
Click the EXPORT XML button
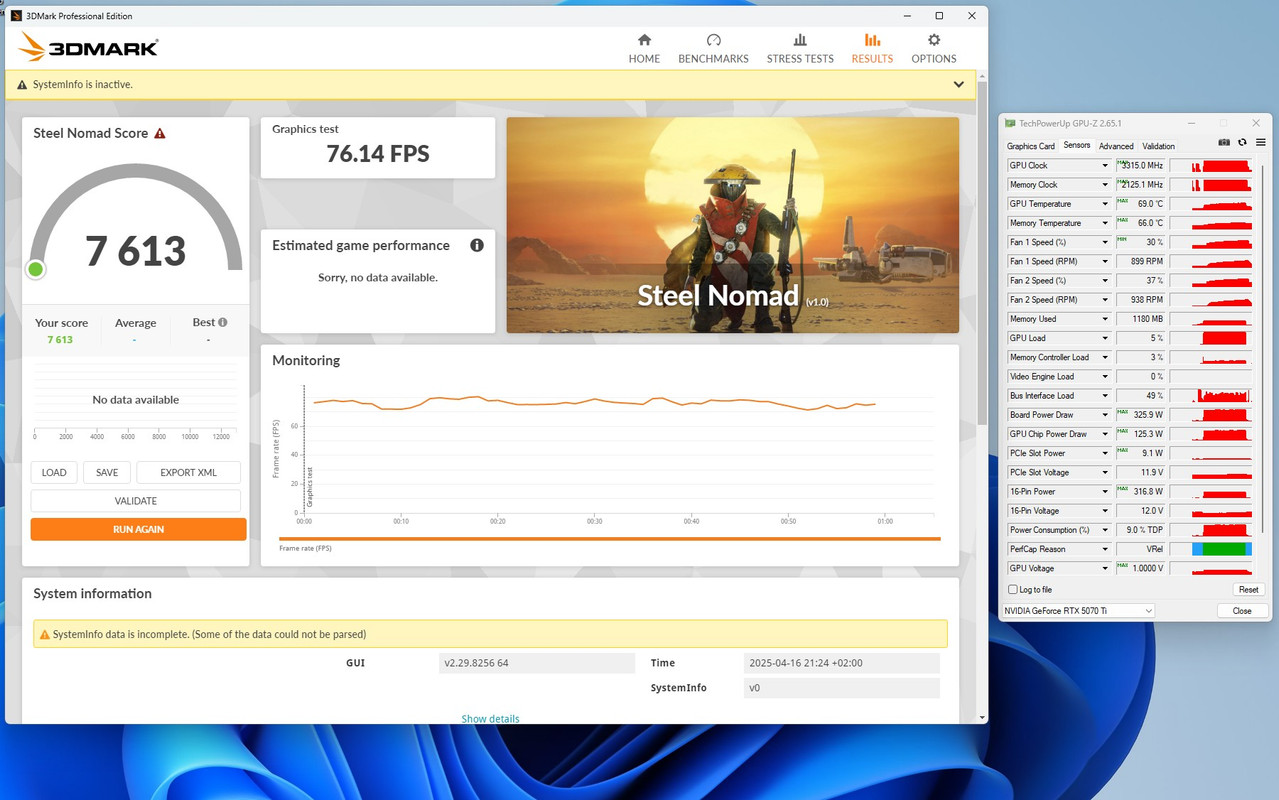click(x=189, y=473)
